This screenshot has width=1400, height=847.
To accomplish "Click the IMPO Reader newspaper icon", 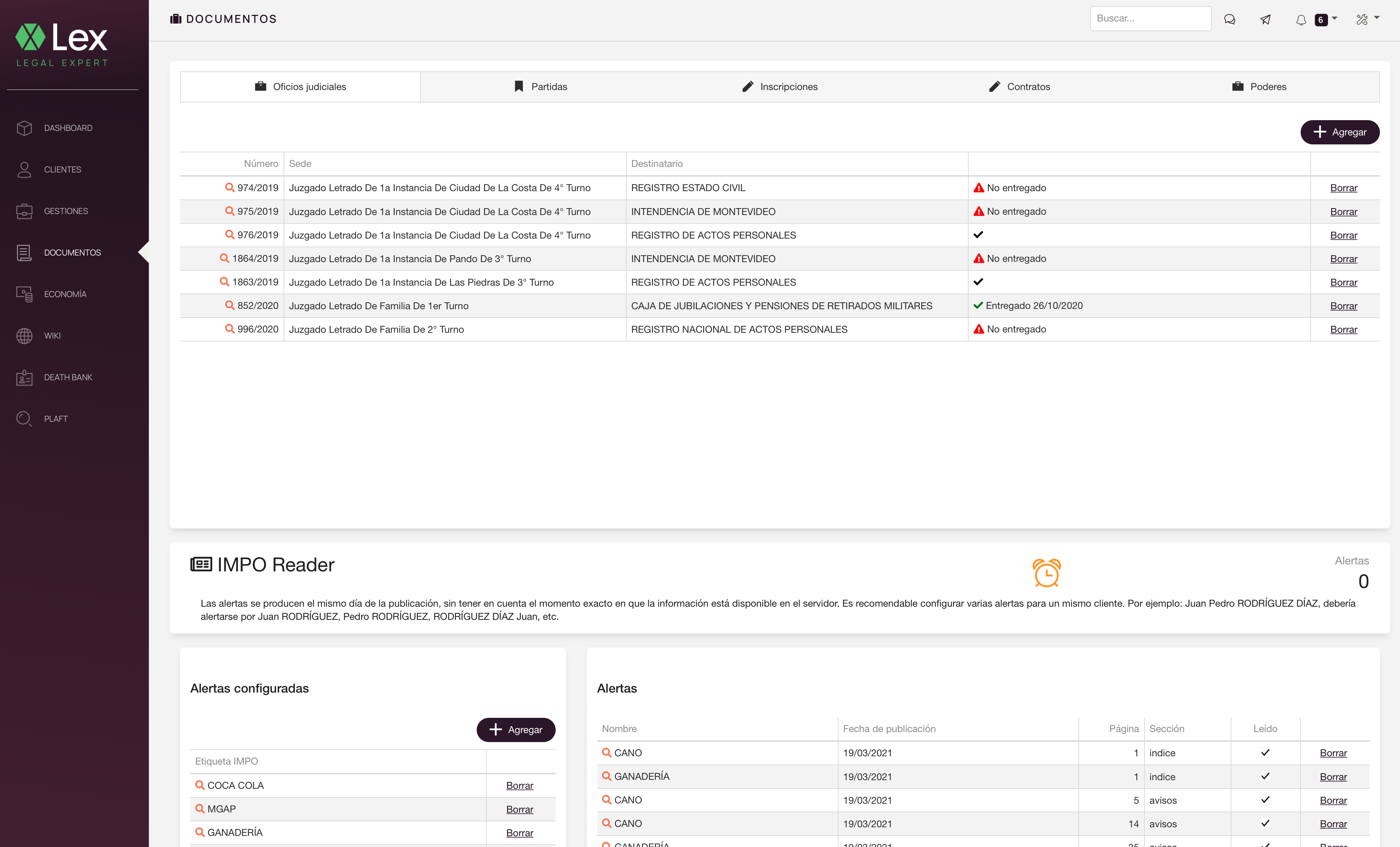I will pyautogui.click(x=201, y=564).
